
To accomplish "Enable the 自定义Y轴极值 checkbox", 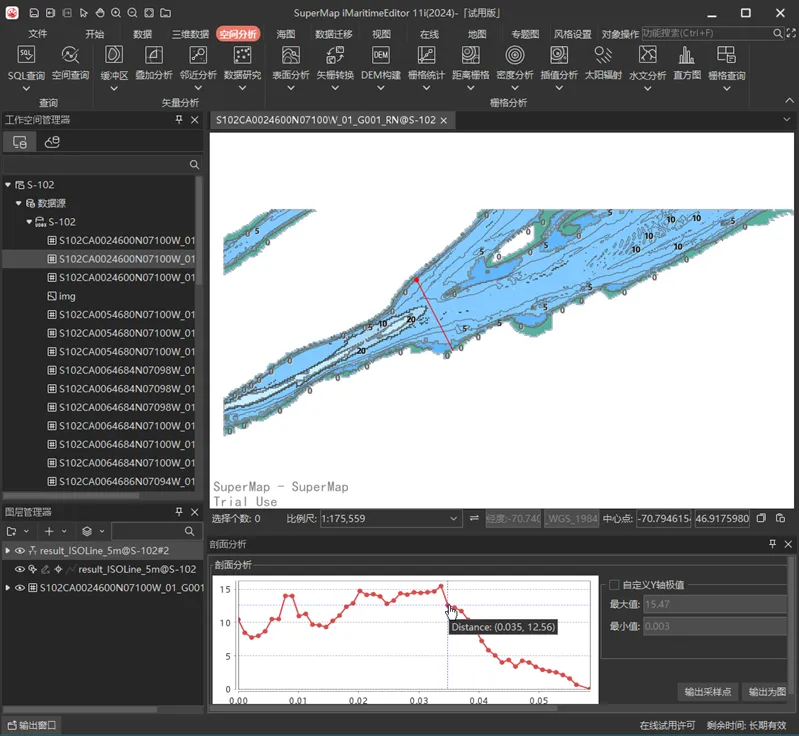I will [x=614, y=585].
